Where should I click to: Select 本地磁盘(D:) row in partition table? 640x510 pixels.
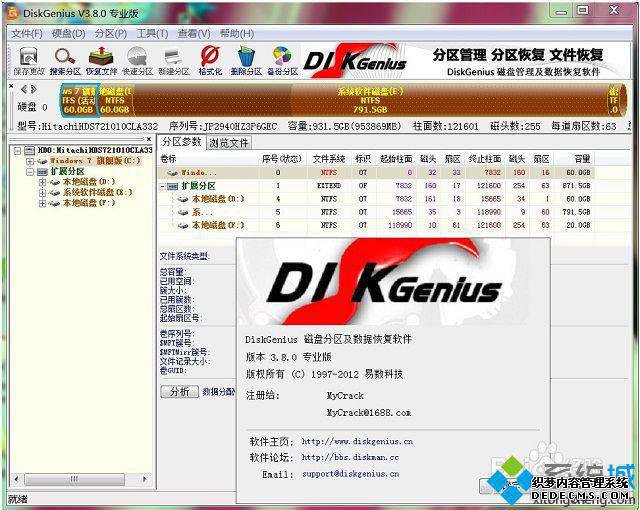pos(376,199)
